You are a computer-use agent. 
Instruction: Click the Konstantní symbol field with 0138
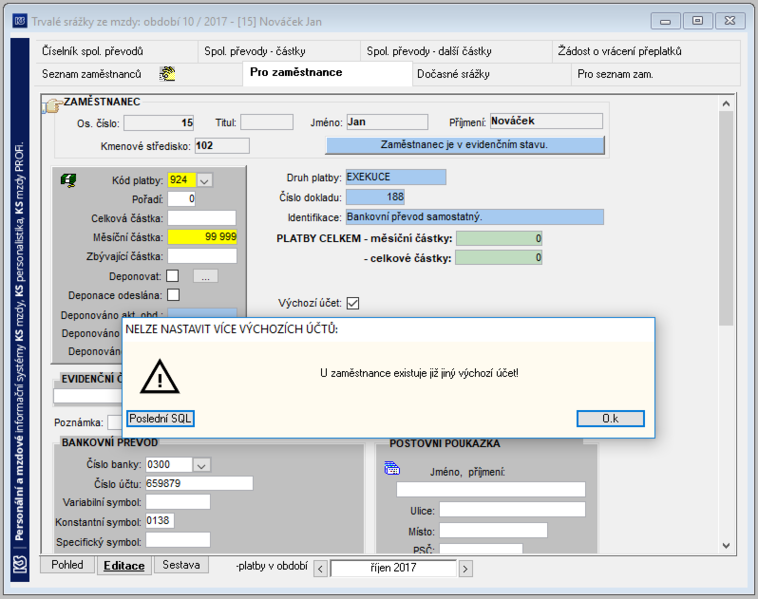[160, 521]
